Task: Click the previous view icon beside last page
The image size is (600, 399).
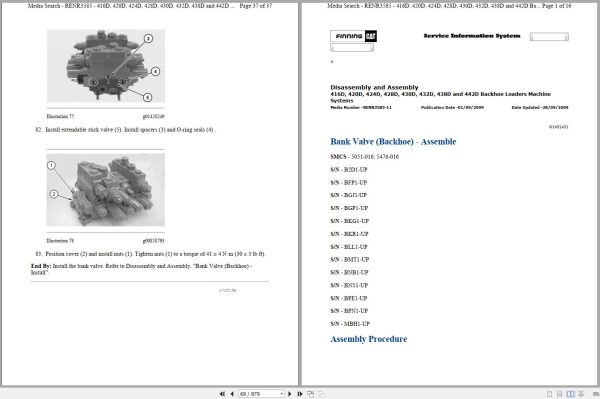Action: pos(310,394)
